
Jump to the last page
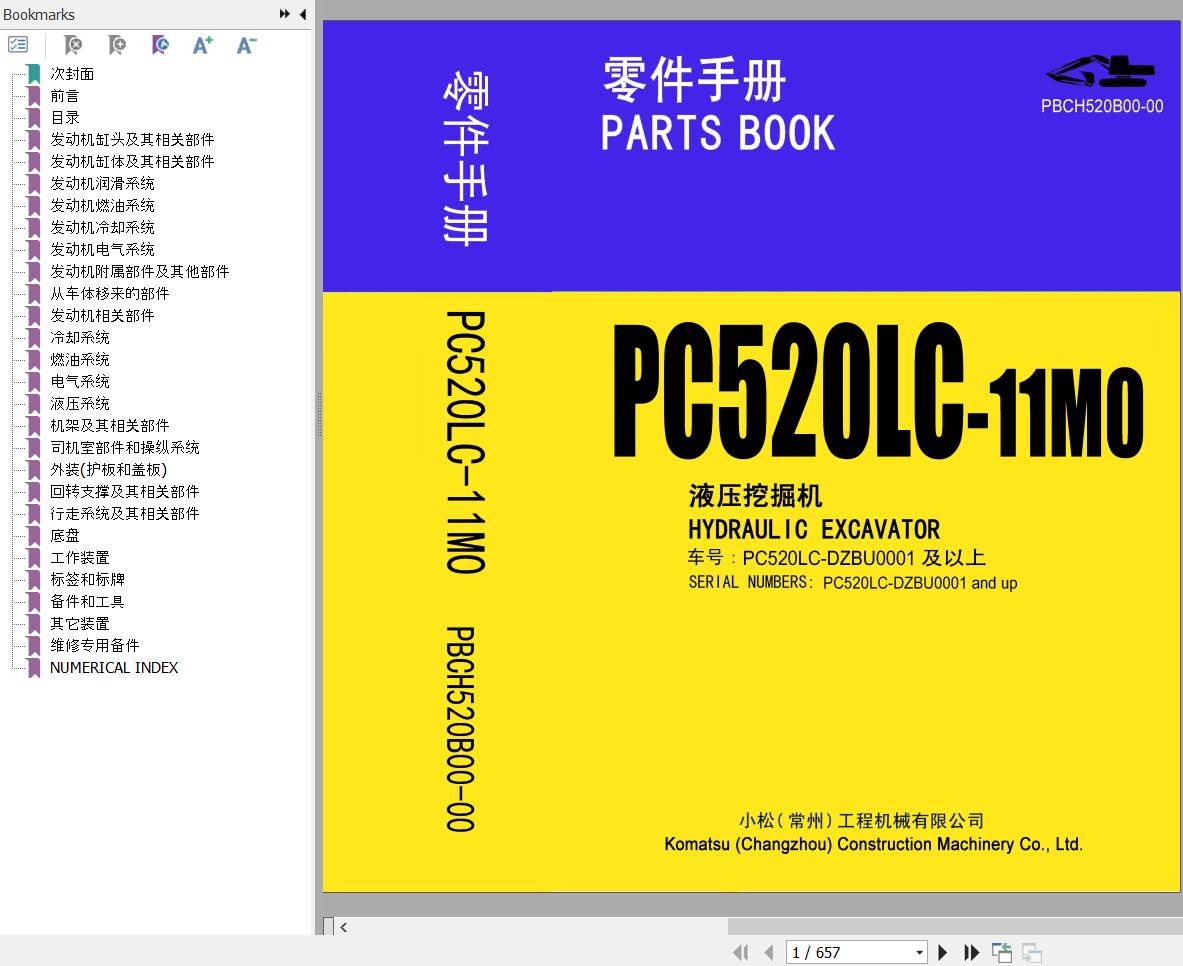click(972, 952)
